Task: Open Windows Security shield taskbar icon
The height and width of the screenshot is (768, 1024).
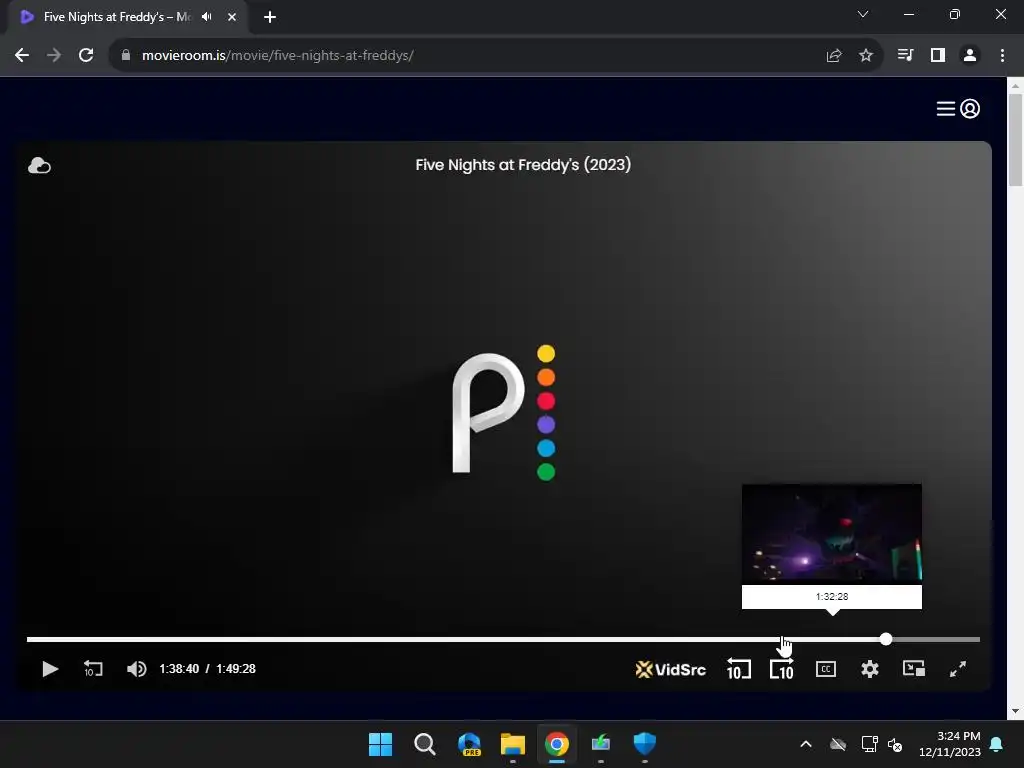Action: (x=645, y=744)
